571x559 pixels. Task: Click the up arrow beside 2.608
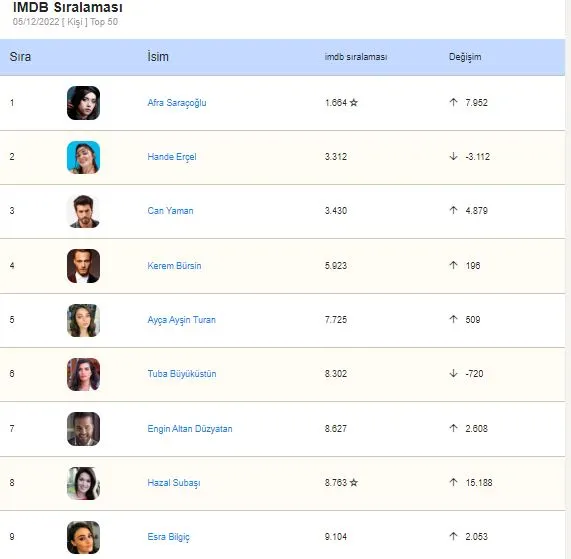pyautogui.click(x=453, y=428)
